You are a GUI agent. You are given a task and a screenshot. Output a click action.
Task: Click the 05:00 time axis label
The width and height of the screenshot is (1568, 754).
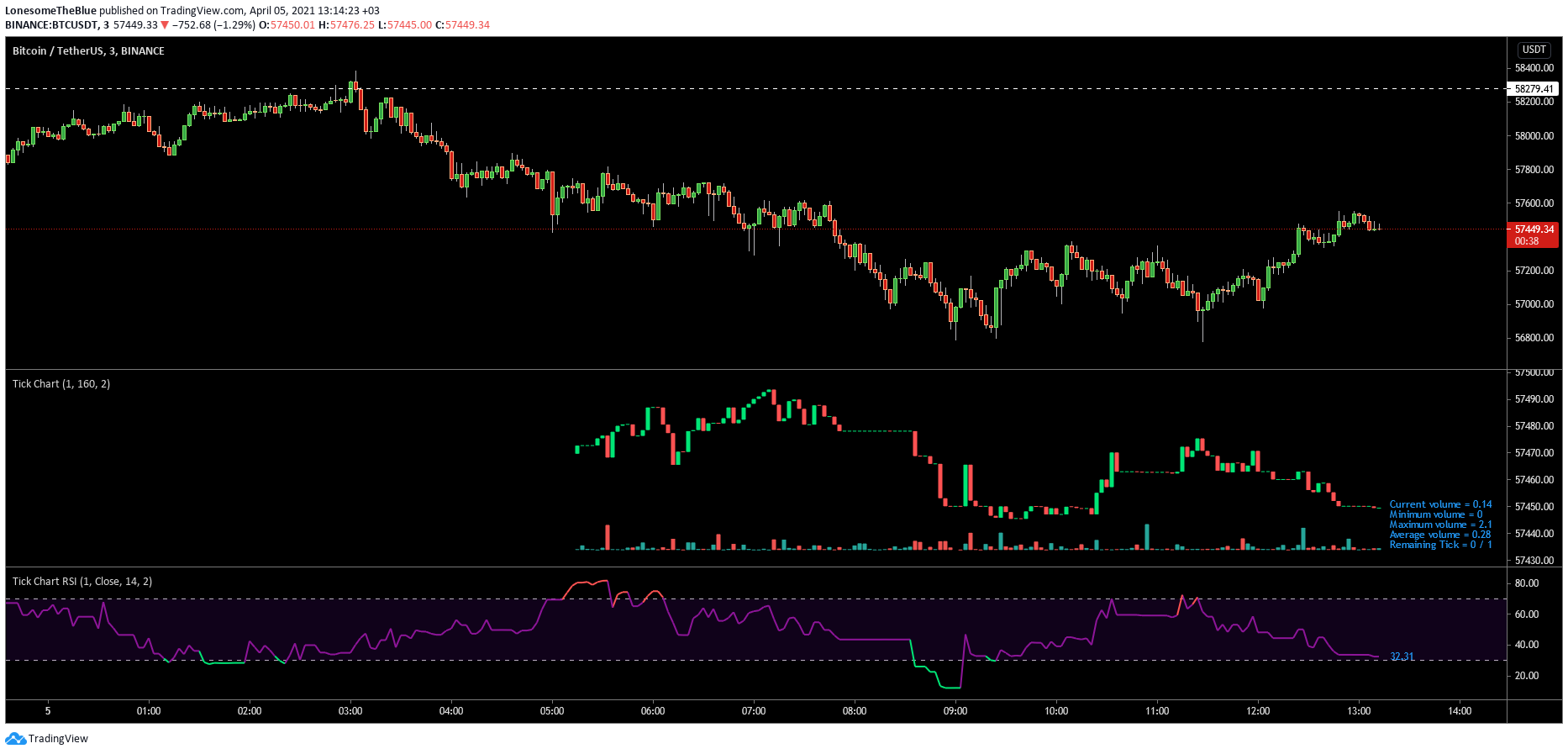coord(552,711)
